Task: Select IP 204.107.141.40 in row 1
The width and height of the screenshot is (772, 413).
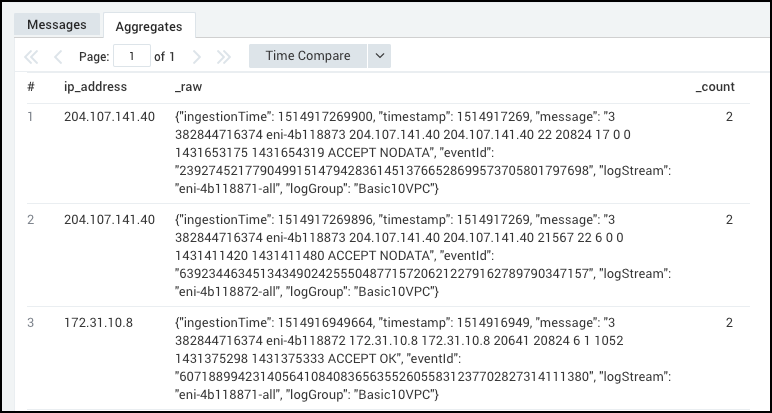Action: [109, 117]
